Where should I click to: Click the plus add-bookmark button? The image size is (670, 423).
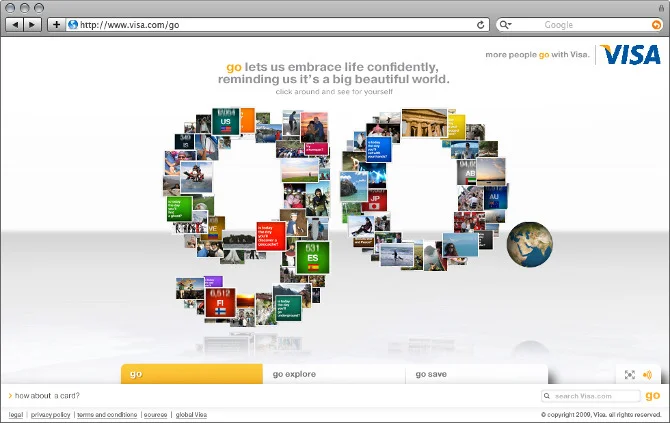tap(56, 25)
